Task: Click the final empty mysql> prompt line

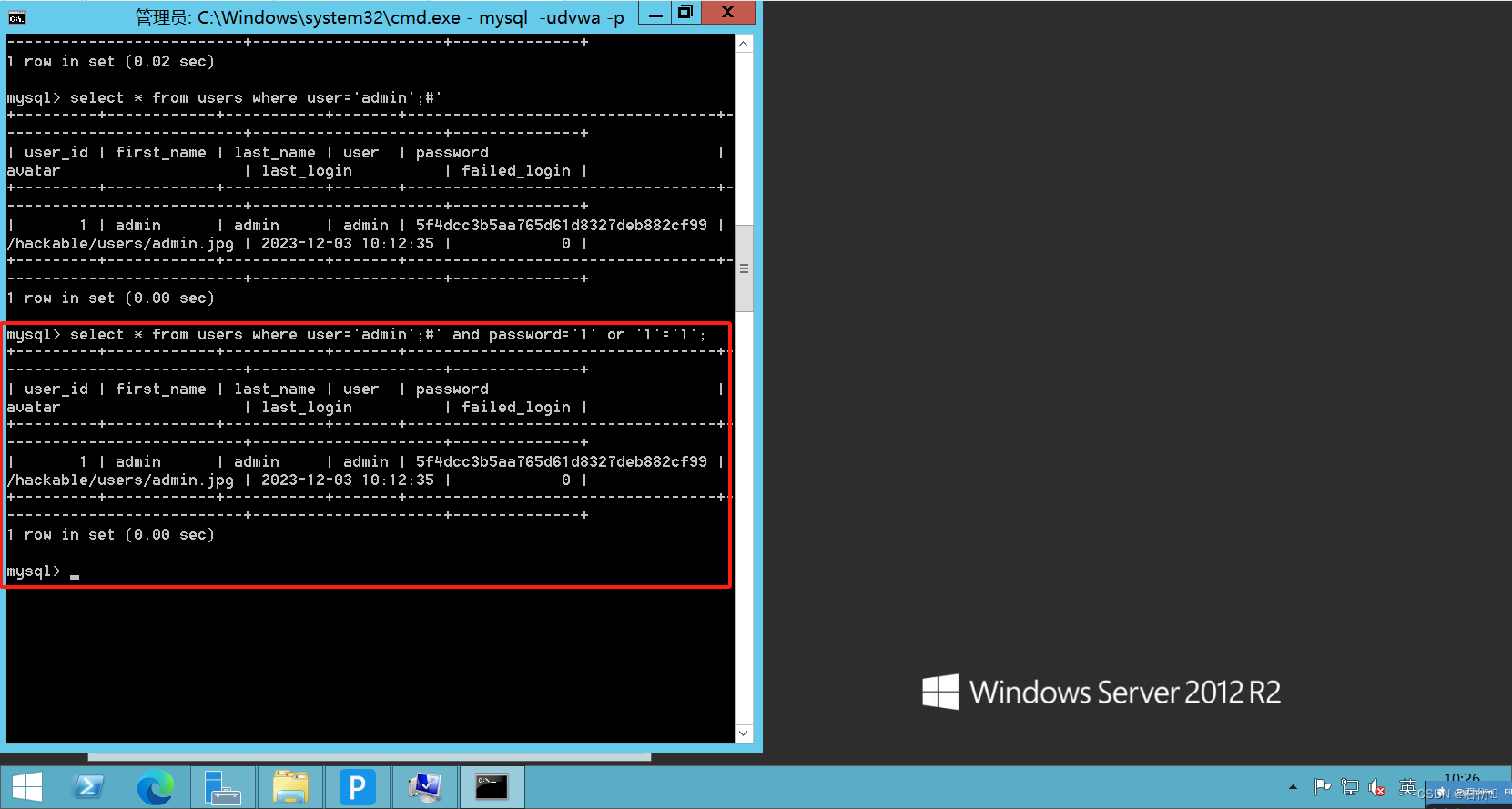Action: pos(43,571)
